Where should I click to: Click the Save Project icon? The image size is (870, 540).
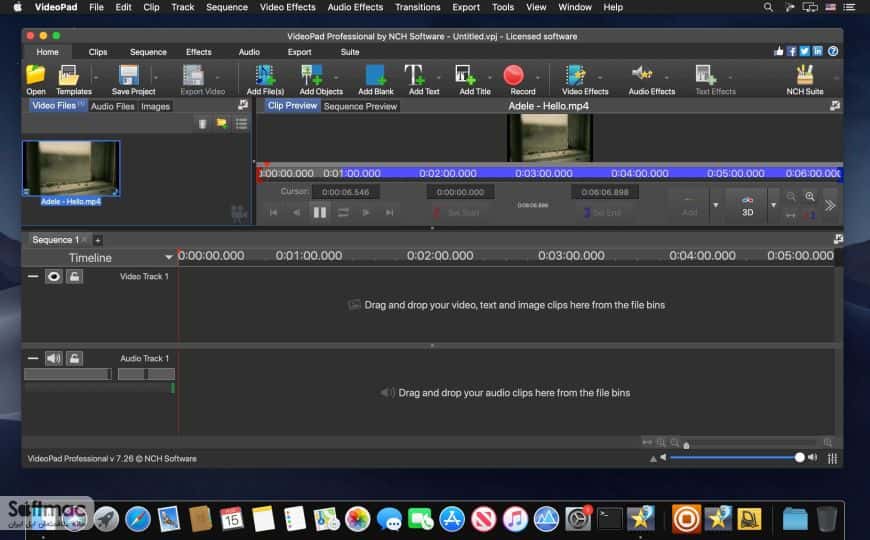[133, 79]
